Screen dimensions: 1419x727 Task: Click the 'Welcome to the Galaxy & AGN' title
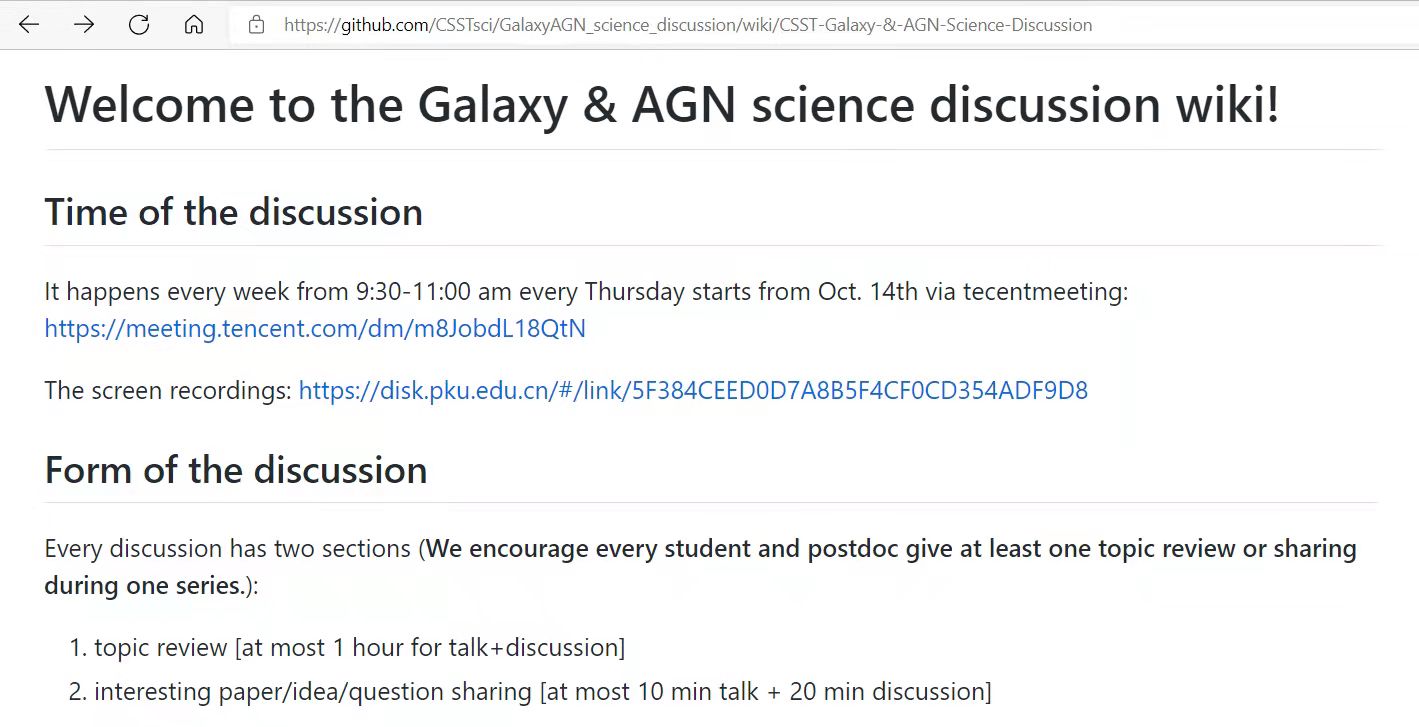[662, 104]
